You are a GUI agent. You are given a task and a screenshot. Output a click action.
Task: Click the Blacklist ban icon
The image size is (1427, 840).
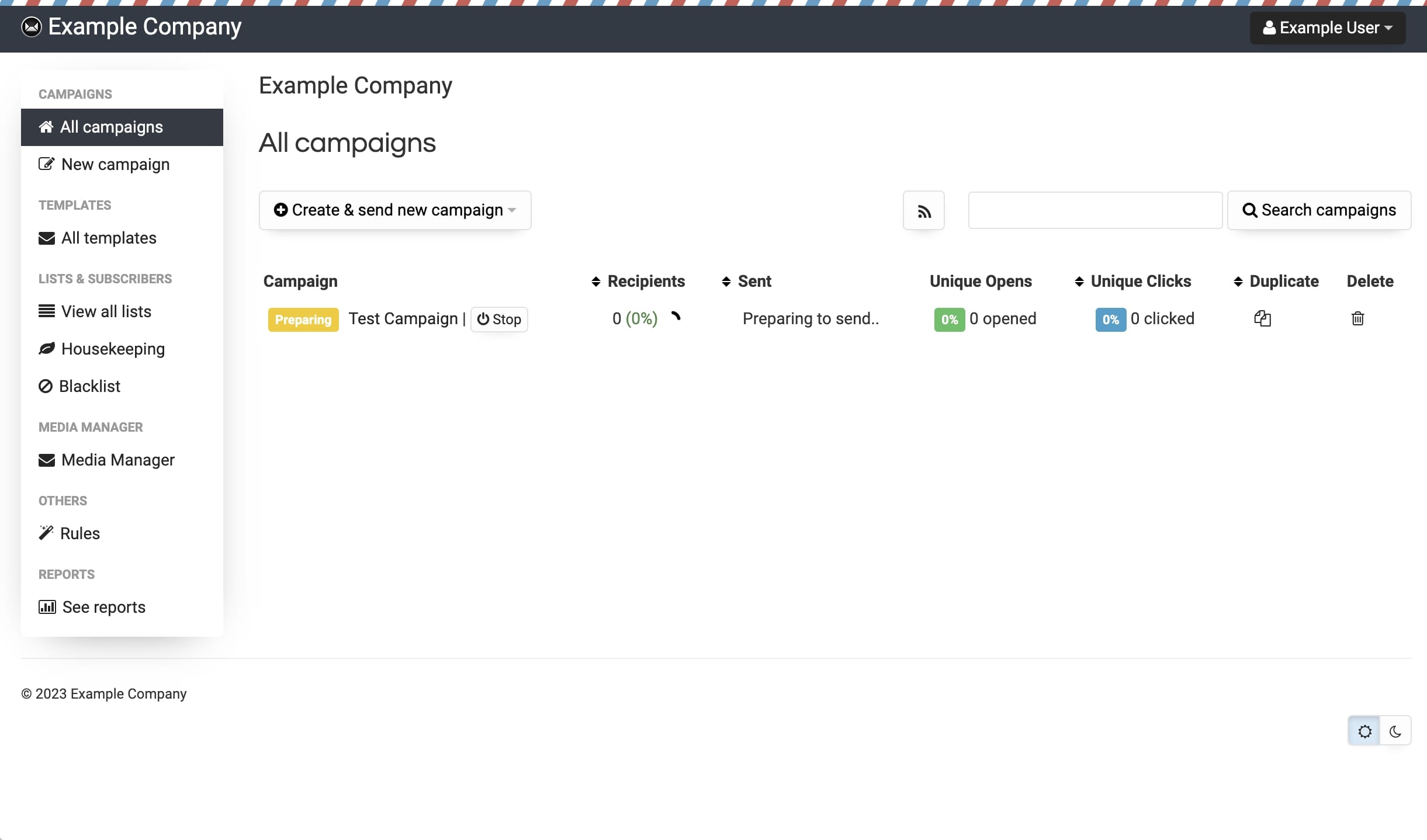tap(47, 386)
